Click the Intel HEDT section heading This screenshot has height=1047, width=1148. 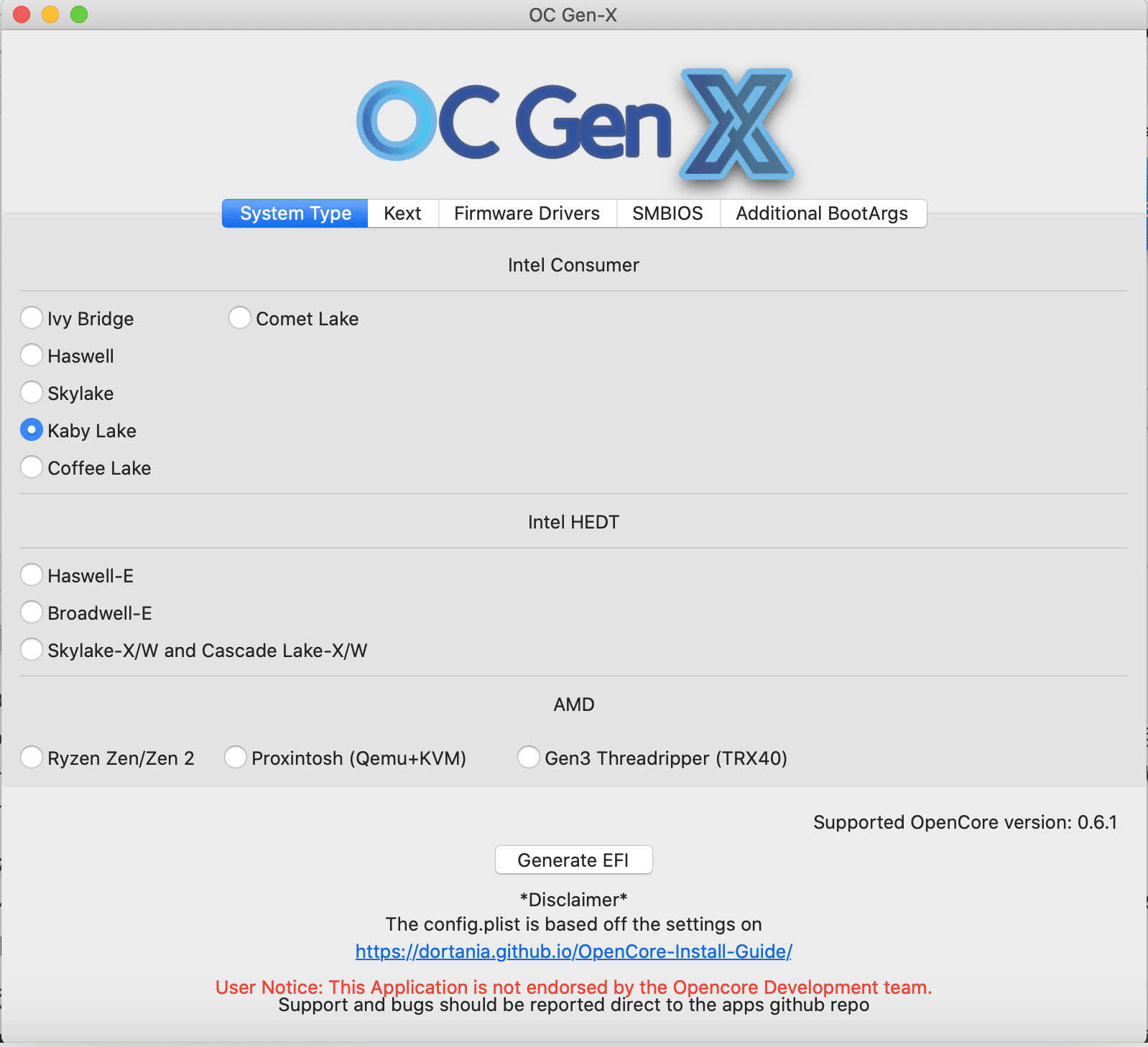(573, 522)
